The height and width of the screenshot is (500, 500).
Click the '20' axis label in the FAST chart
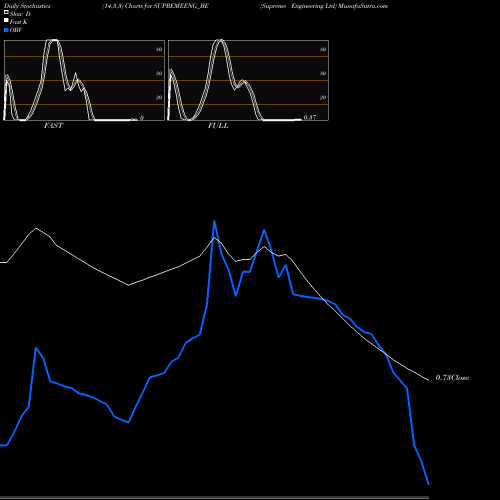[x=159, y=97]
